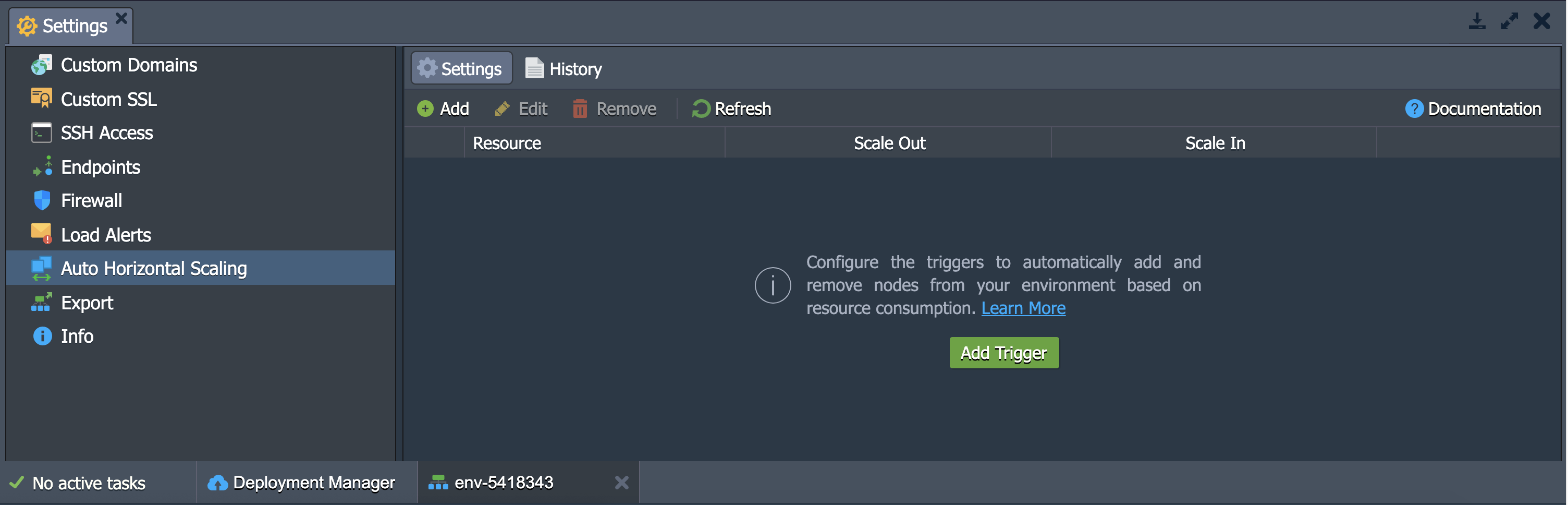Click the disabled Edit toolbar button
The image size is (1568, 505).
[x=521, y=109]
